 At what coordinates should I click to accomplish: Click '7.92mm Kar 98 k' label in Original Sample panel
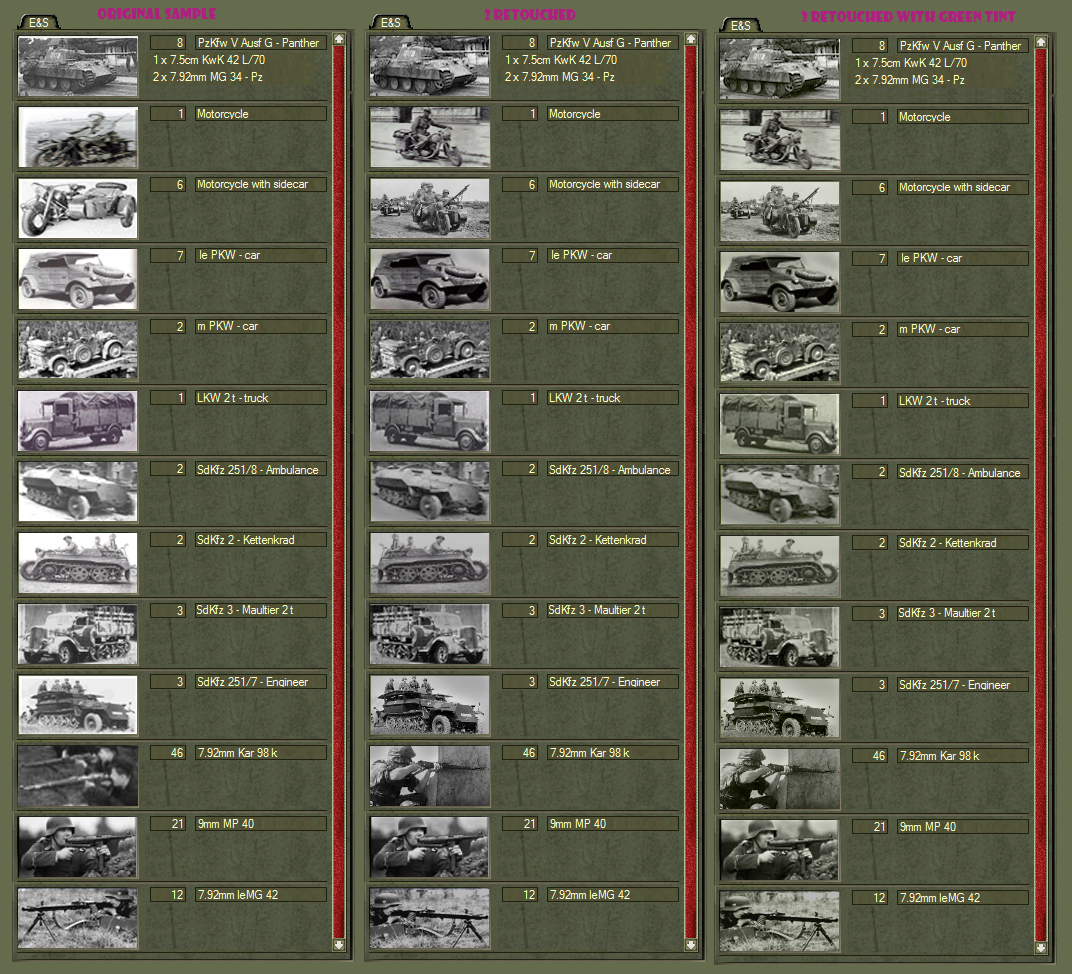[260, 753]
